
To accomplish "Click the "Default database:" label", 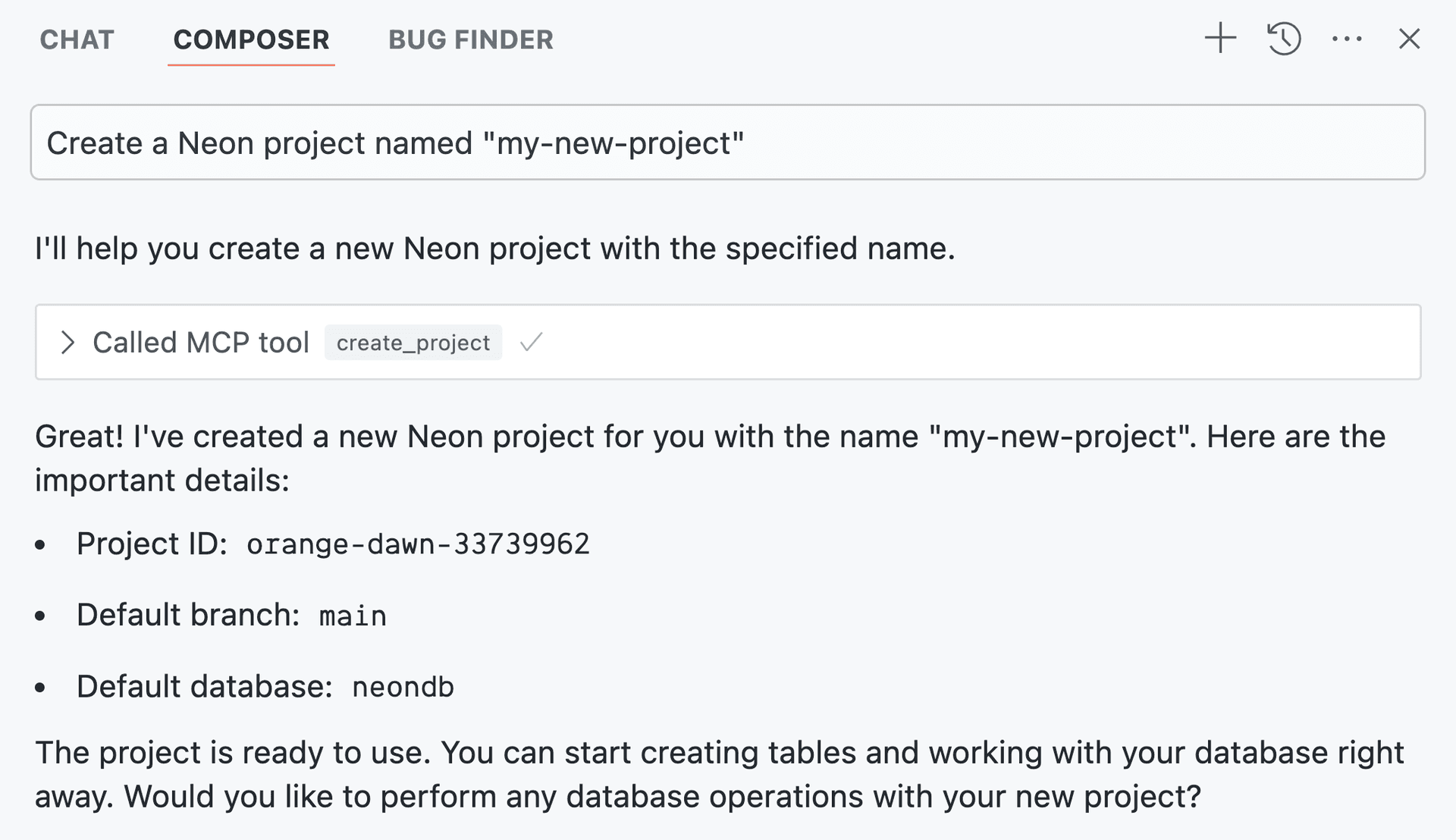I will click(205, 687).
